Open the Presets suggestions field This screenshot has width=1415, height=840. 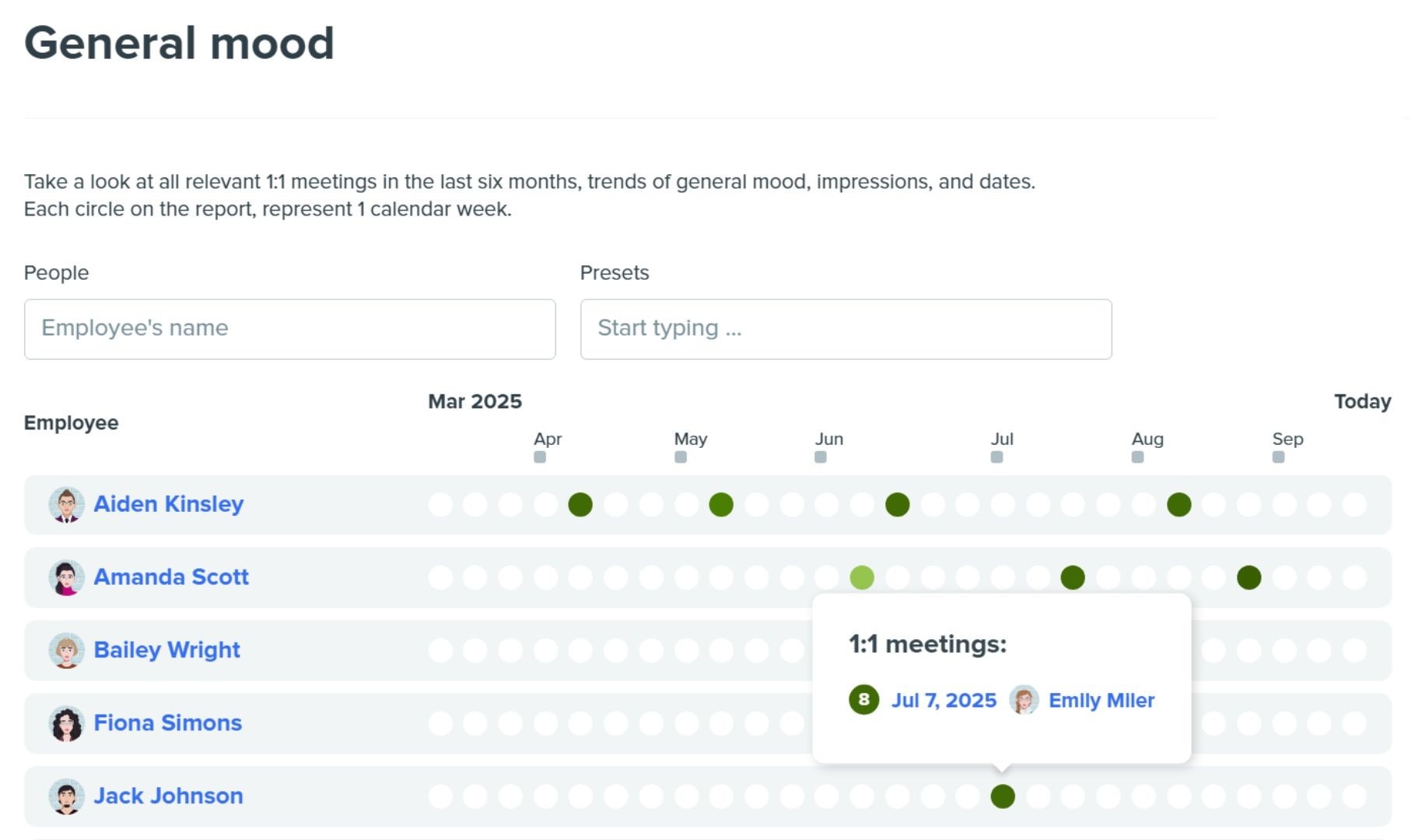(x=845, y=329)
